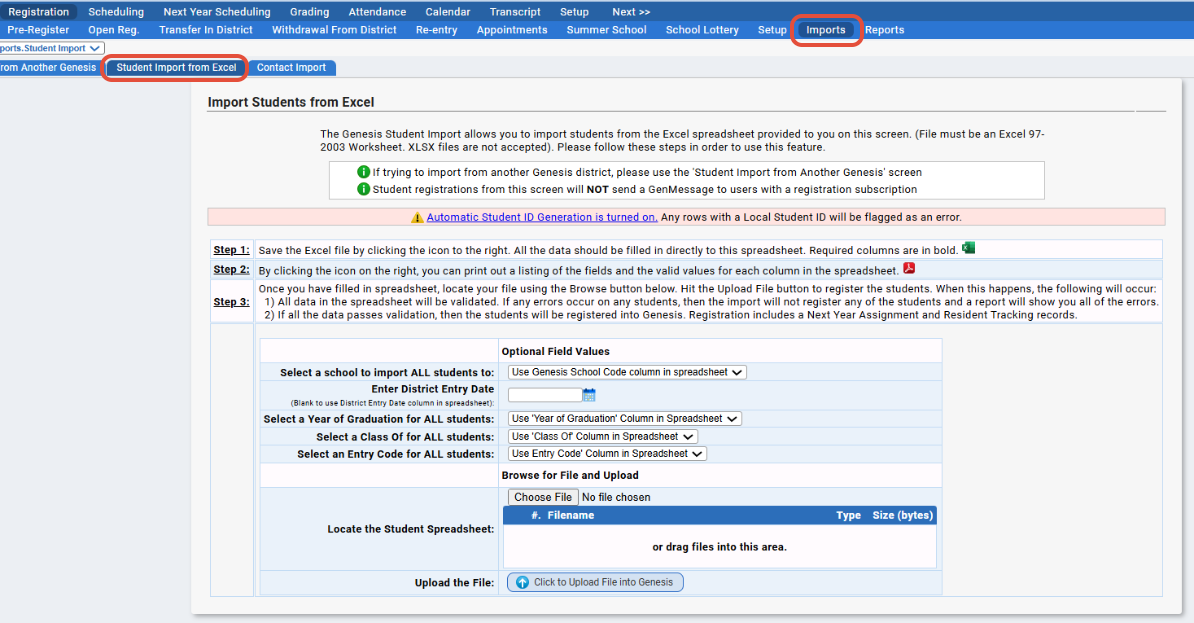Select the Imports submenu
The height and width of the screenshot is (623, 1194).
(825, 30)
